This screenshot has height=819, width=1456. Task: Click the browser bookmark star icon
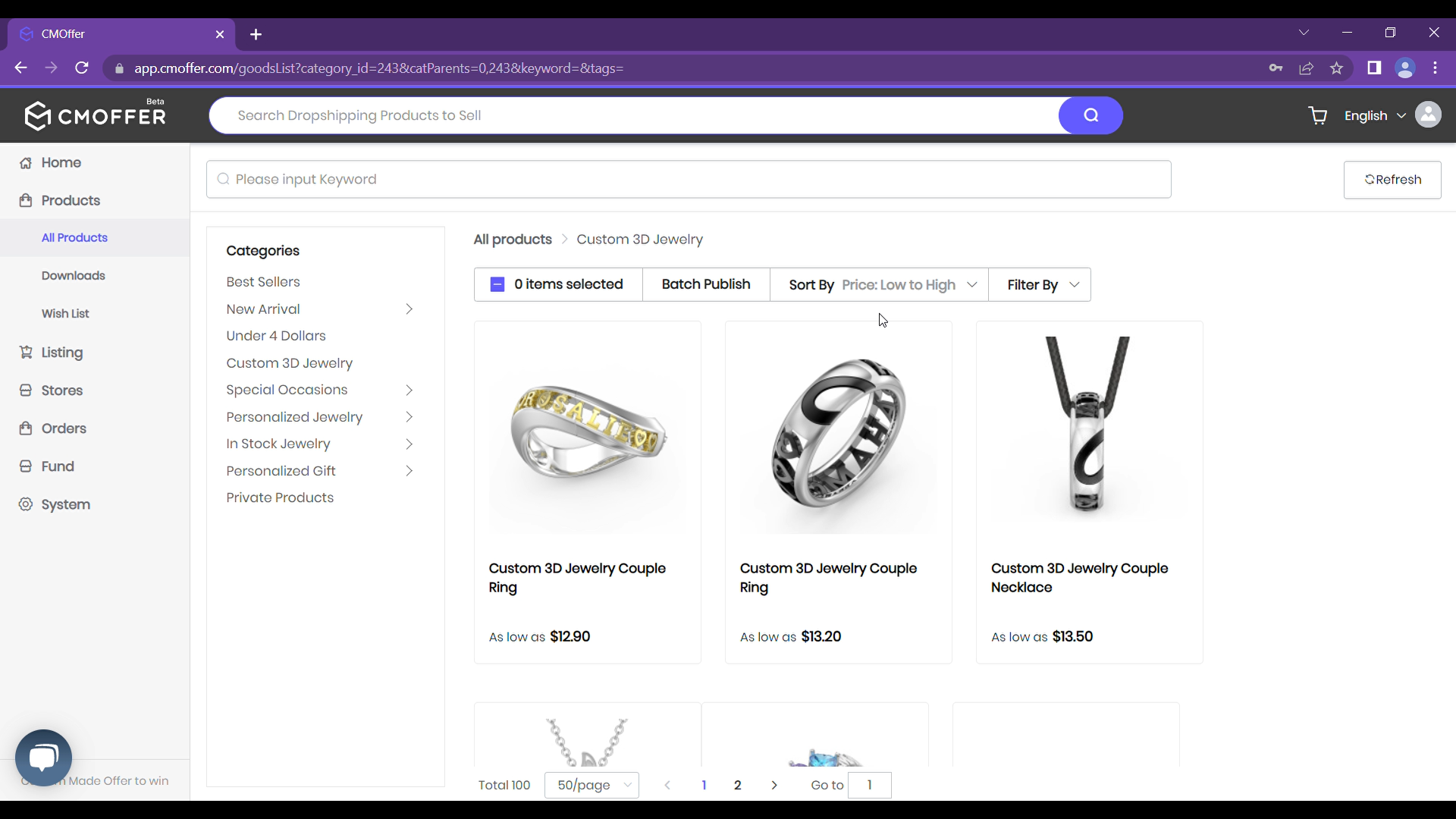1339,68
